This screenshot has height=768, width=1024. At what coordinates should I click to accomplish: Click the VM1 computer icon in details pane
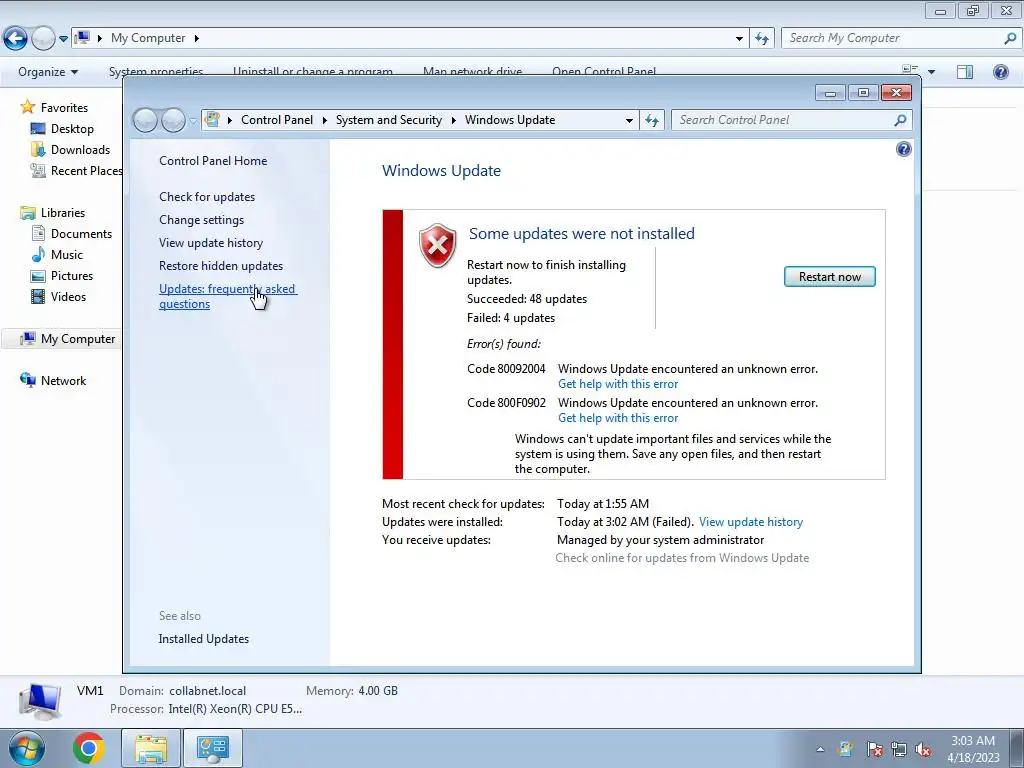tap(40, 701)
